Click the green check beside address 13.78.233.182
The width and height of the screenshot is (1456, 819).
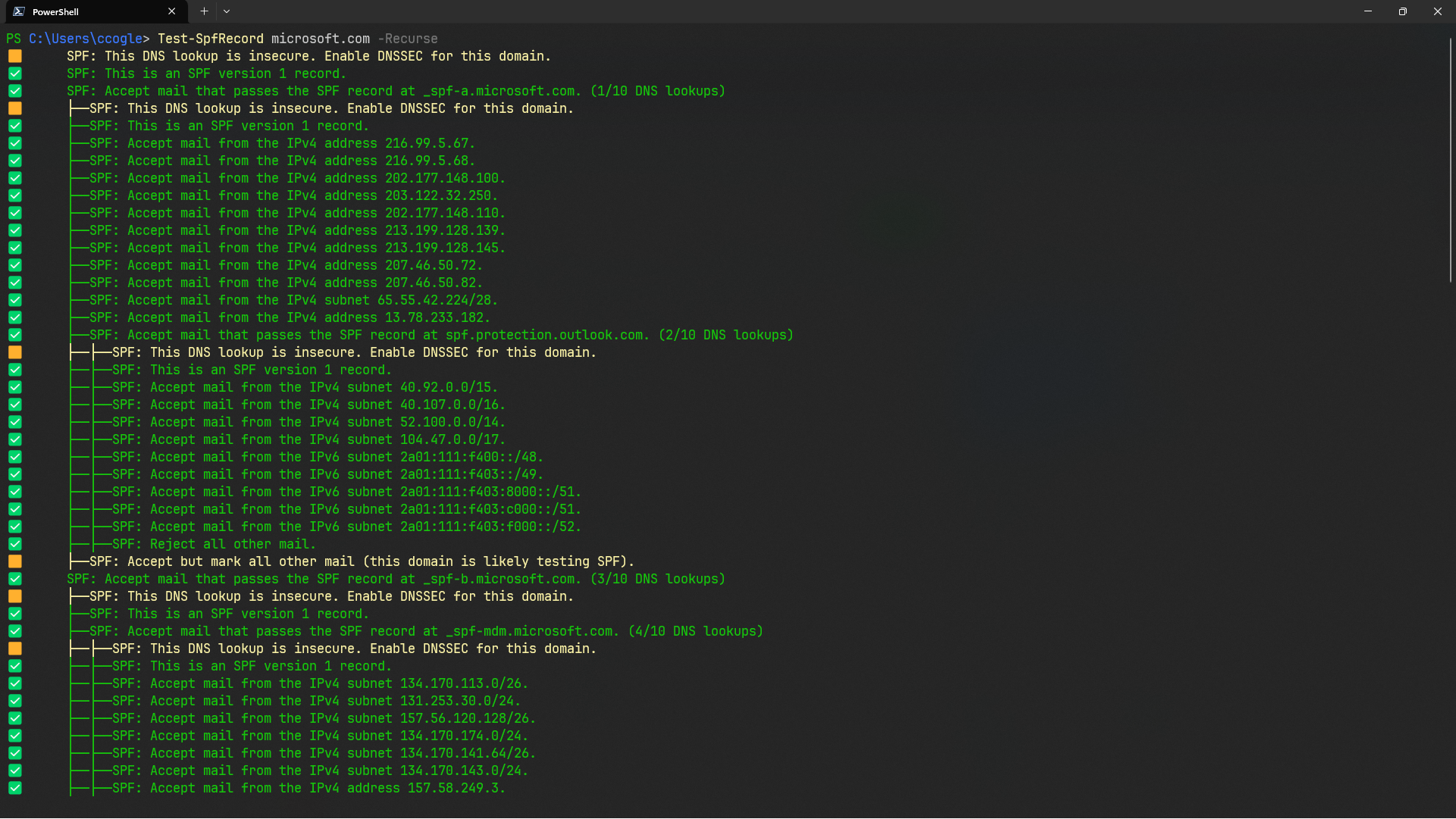(x=15, y=317)
